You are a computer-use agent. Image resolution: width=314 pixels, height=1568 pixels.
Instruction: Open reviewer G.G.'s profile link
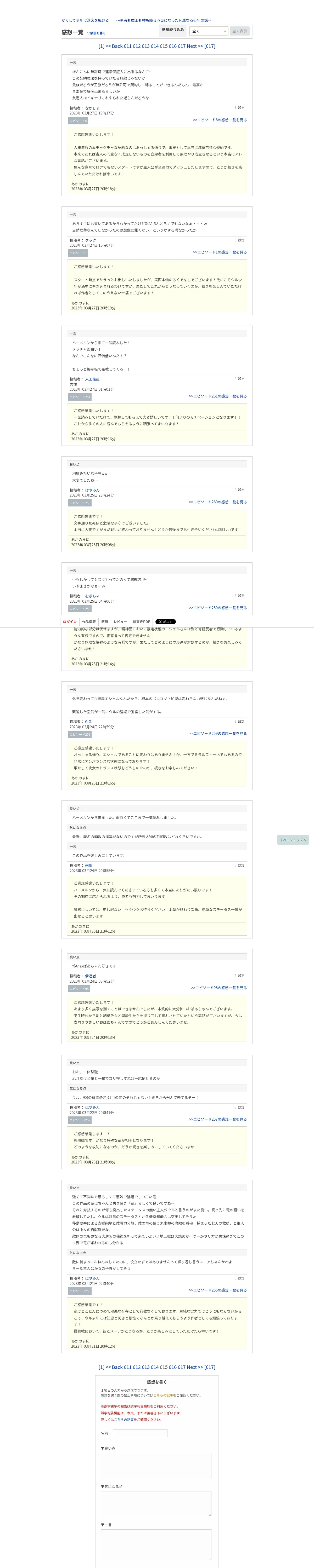click(x=88, y=721)
